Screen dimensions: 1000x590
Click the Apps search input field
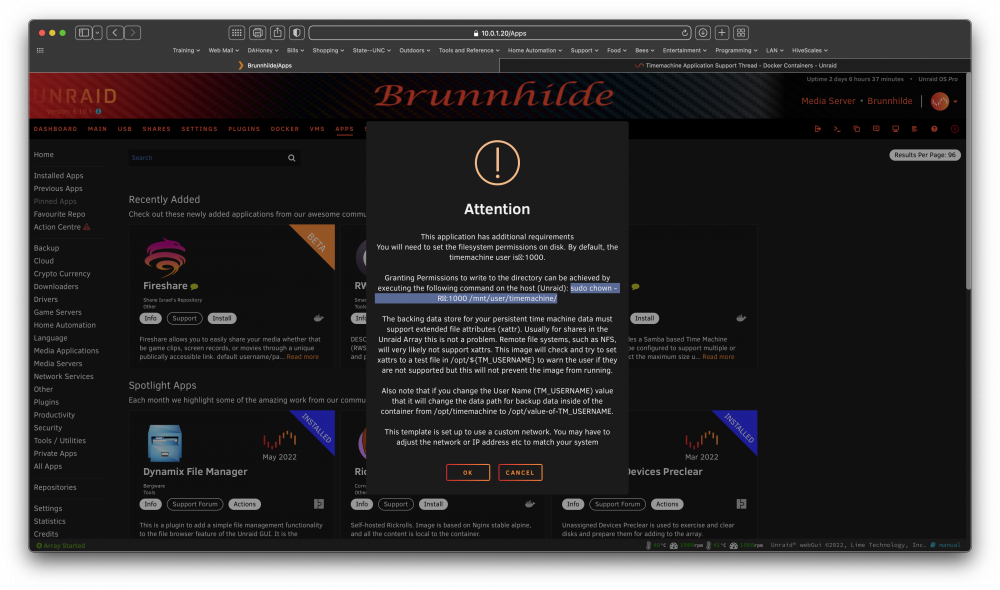point(207,158)
